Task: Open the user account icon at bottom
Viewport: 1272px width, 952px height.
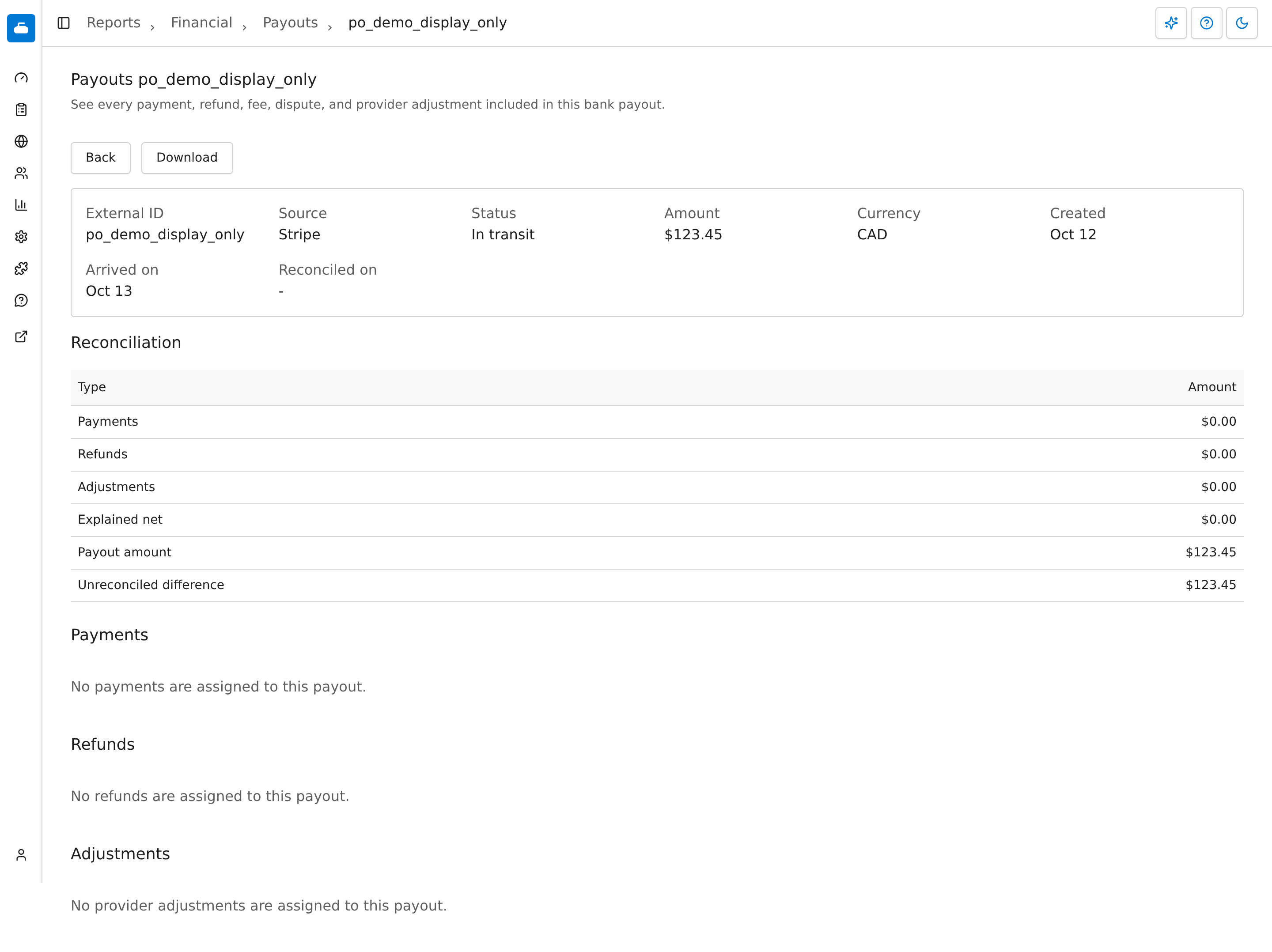Action: pos(21,855)
